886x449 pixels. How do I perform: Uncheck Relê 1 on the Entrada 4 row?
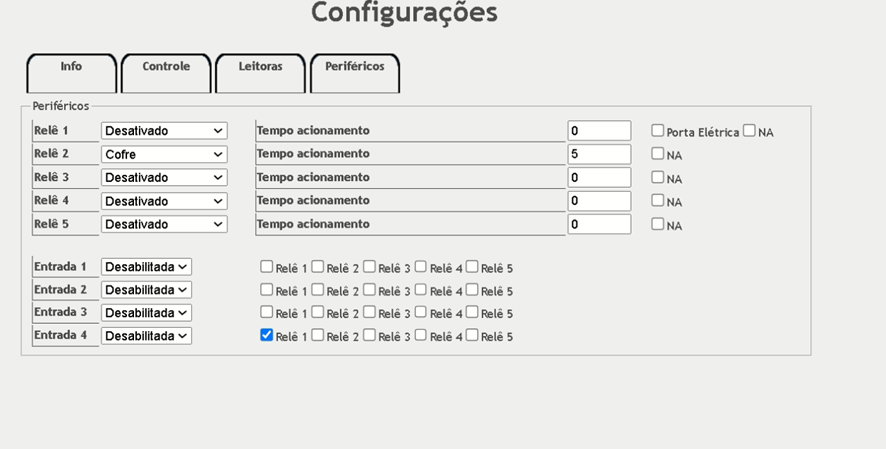coord(267,336)
